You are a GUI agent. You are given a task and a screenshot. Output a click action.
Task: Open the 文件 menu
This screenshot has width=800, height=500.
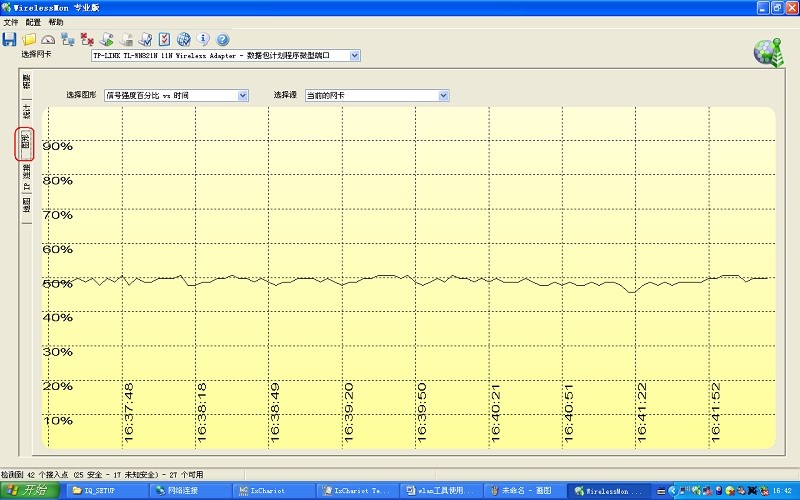pyautogui.click(x=10, y=21)
